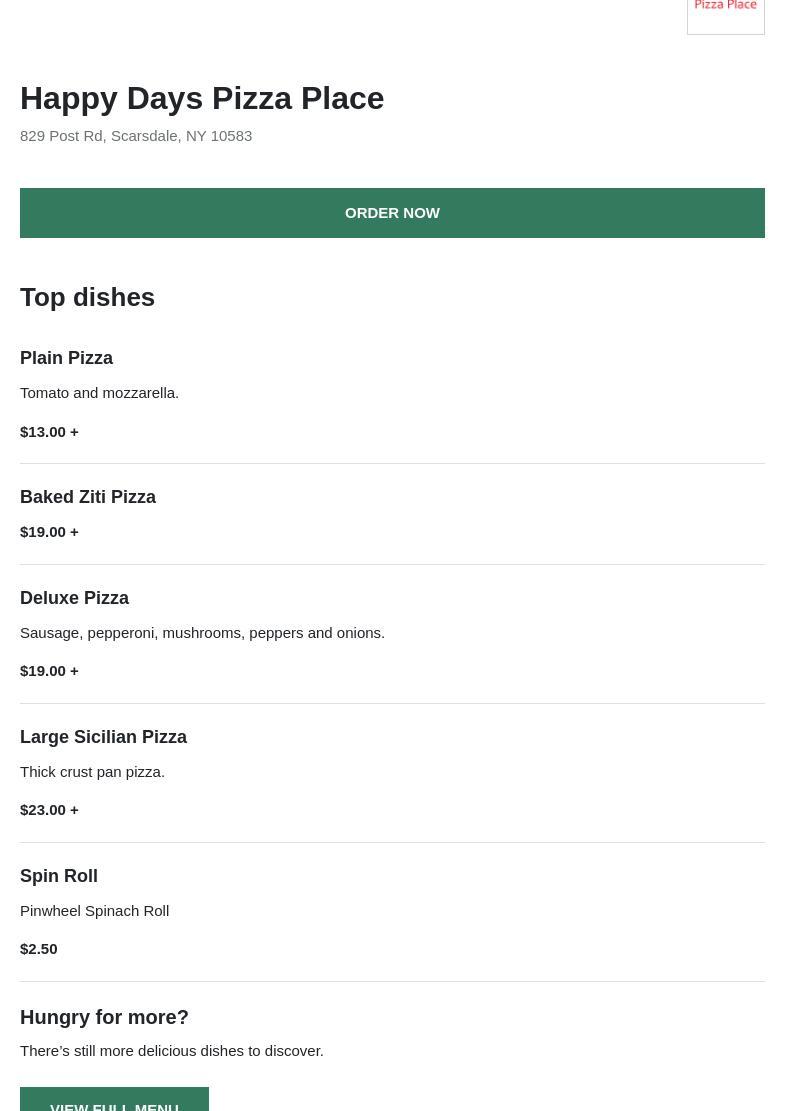The height and width of the screenshot is (1111, 785).
Task: Click the Pizza Place logo image
Action: [725, 14]
